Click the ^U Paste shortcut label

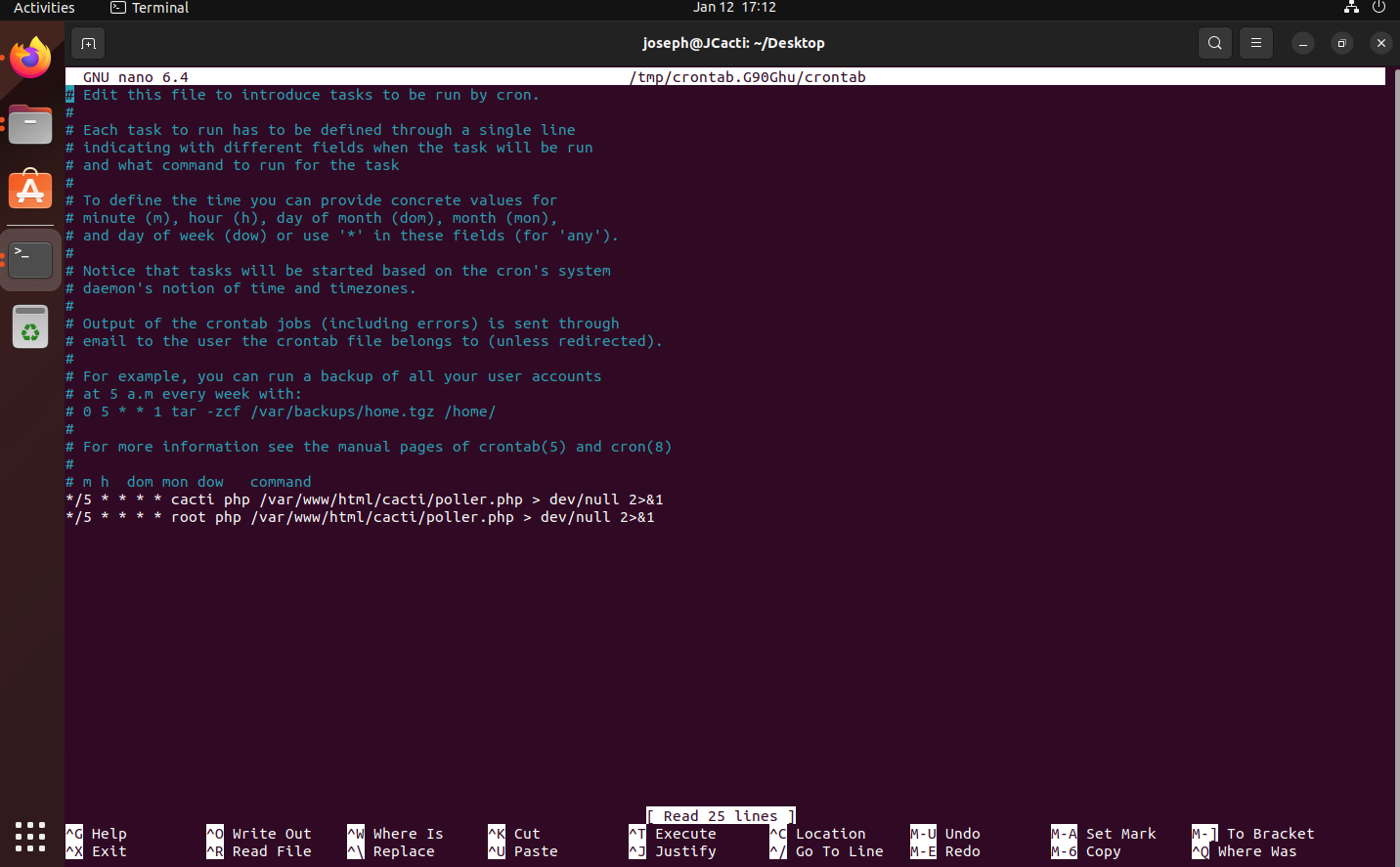[x=523, y=851]
